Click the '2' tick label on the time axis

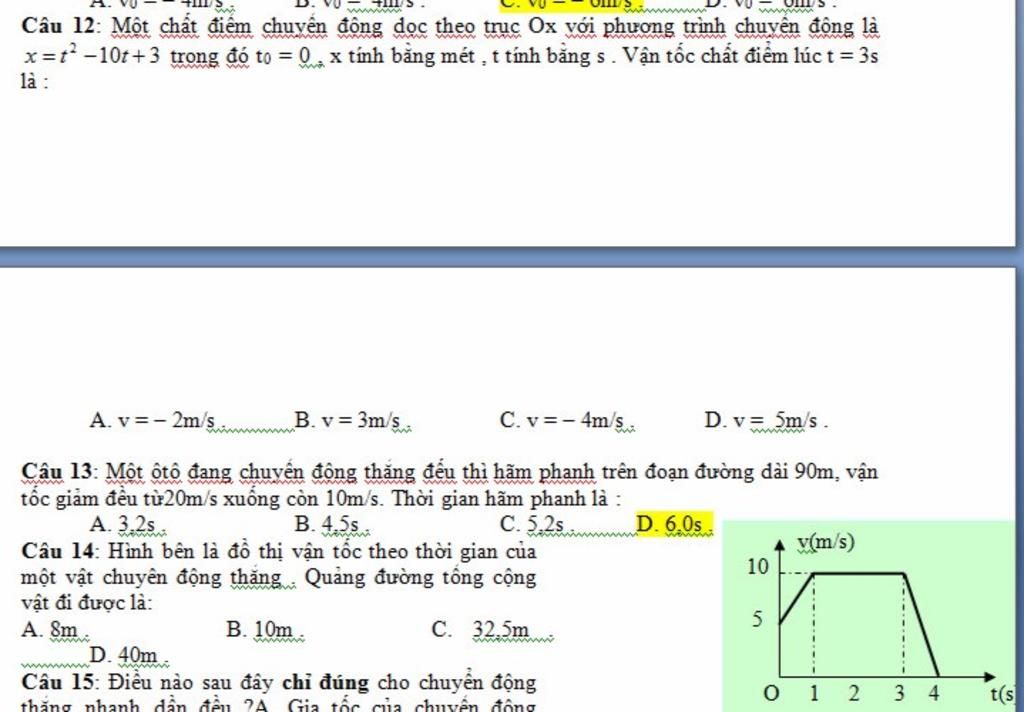854,692
